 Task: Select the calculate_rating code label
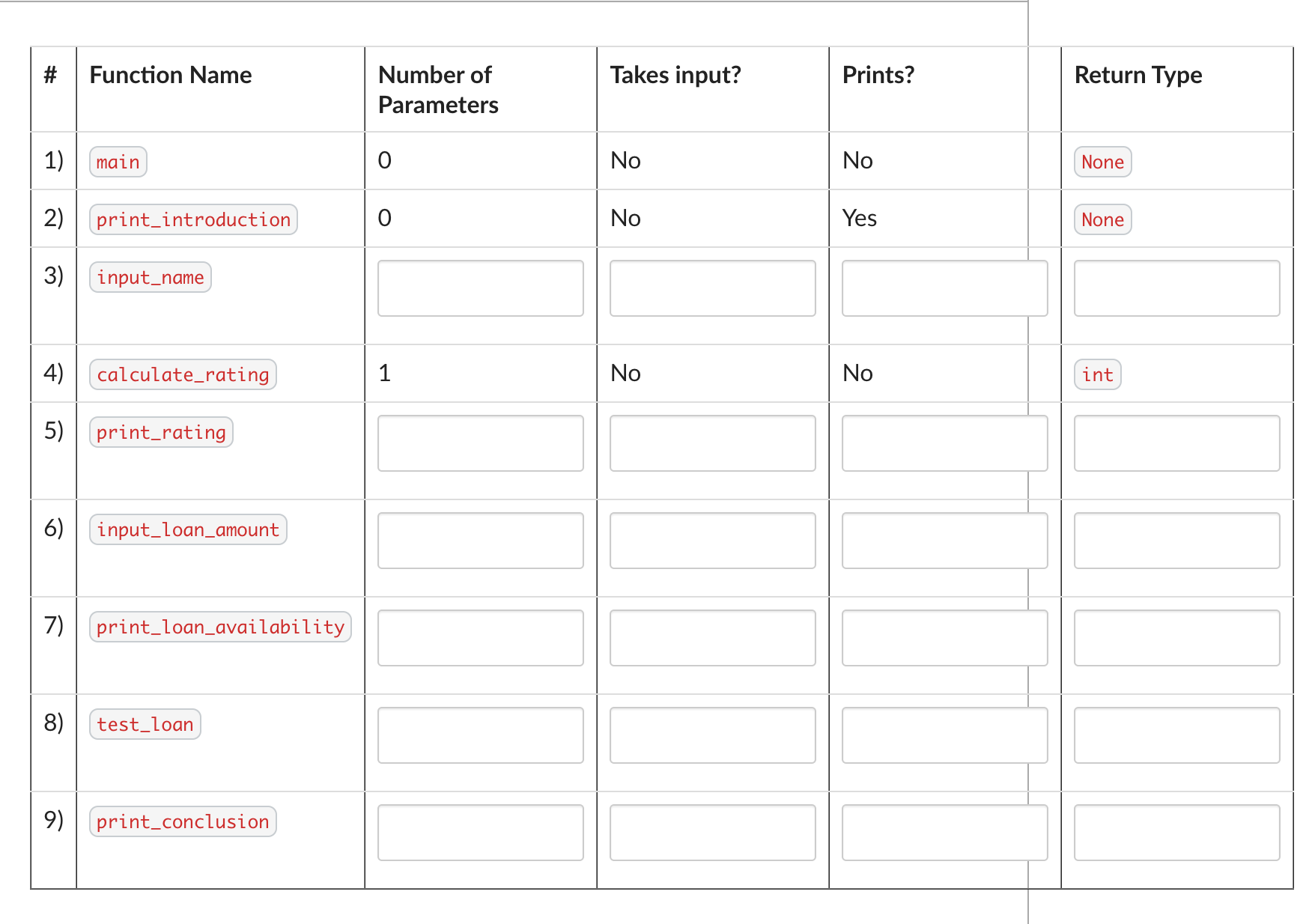[x=182, y=374]
